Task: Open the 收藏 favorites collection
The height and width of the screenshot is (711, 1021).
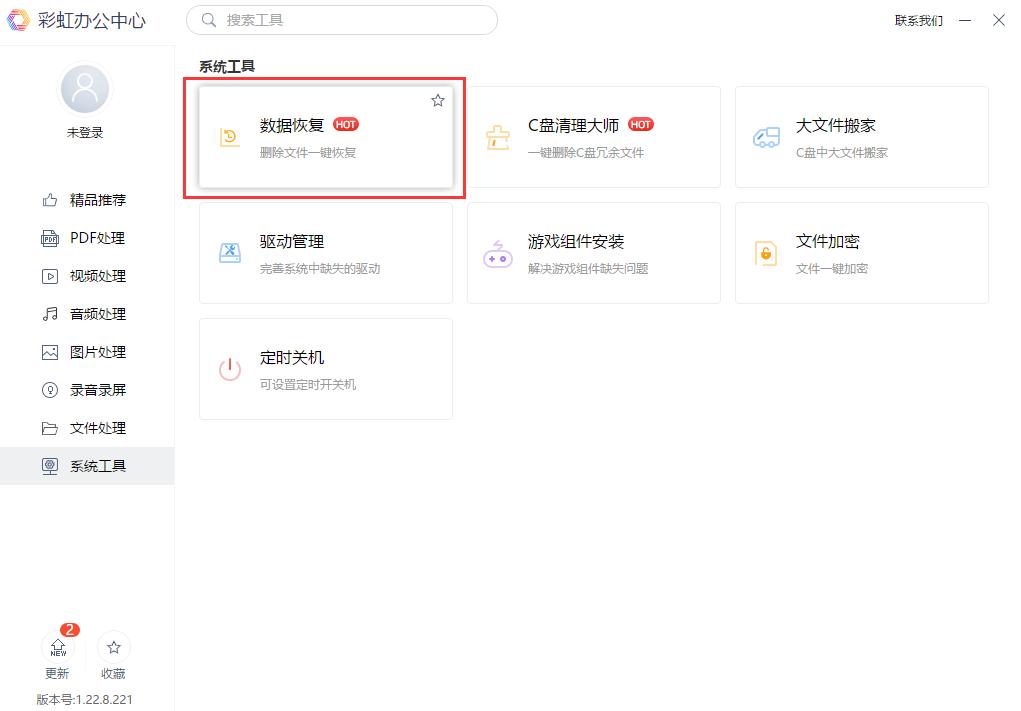Action: [x=113, y=650]
